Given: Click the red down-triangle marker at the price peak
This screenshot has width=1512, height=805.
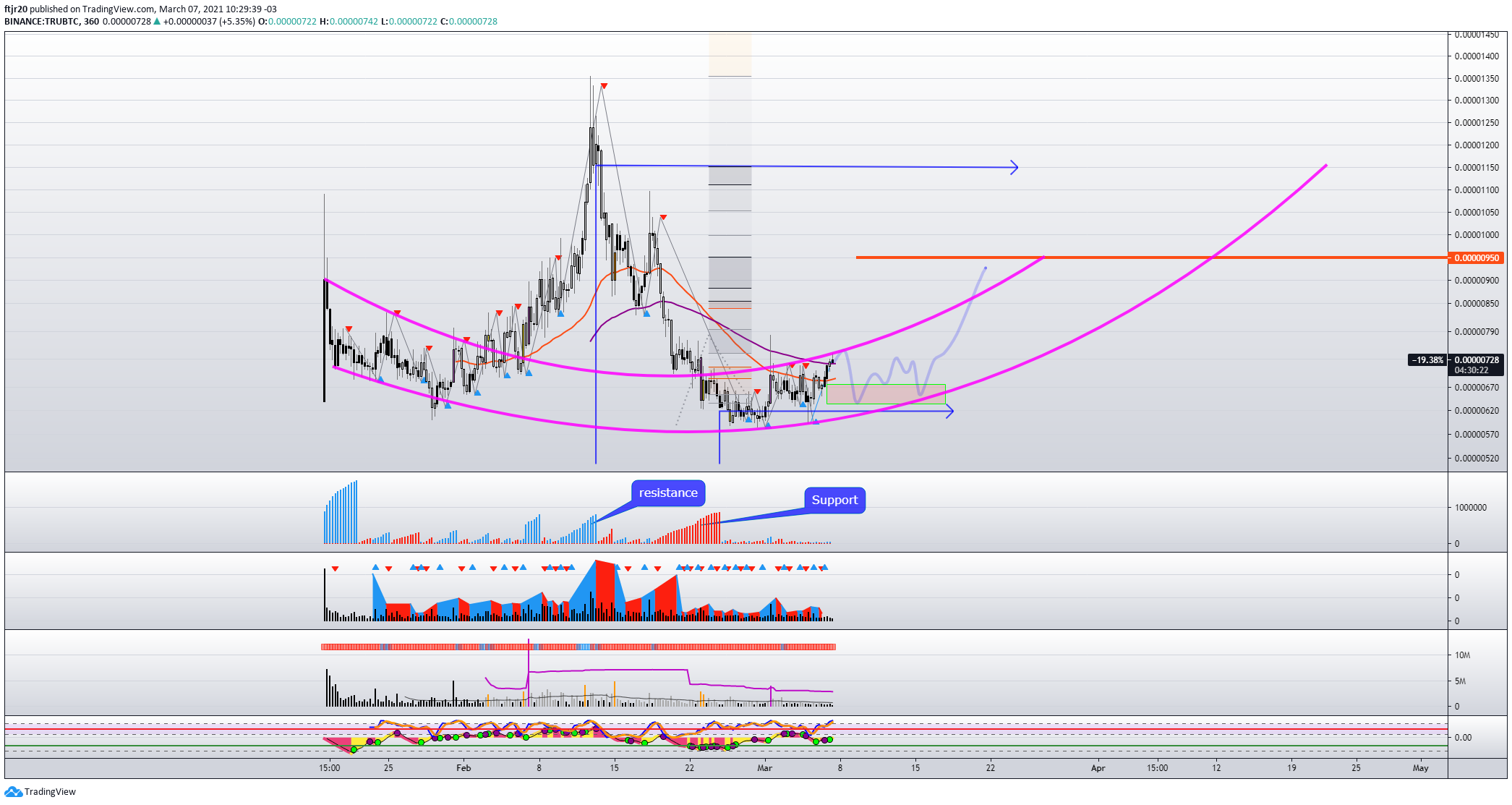Looking at the screenshot, I should (x=604, y=86).
